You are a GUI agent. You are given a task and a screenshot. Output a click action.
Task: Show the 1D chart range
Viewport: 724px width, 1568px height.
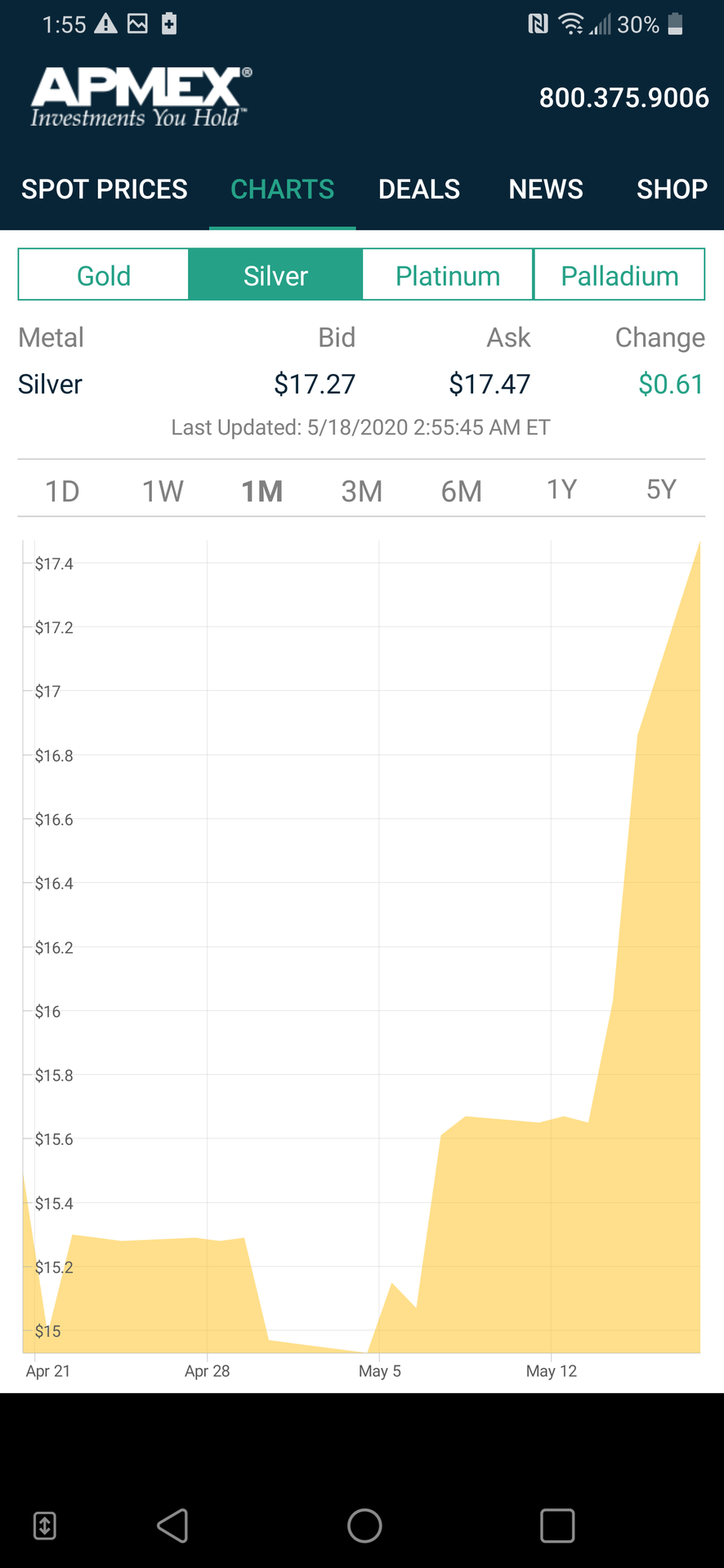tap(62, 491)
